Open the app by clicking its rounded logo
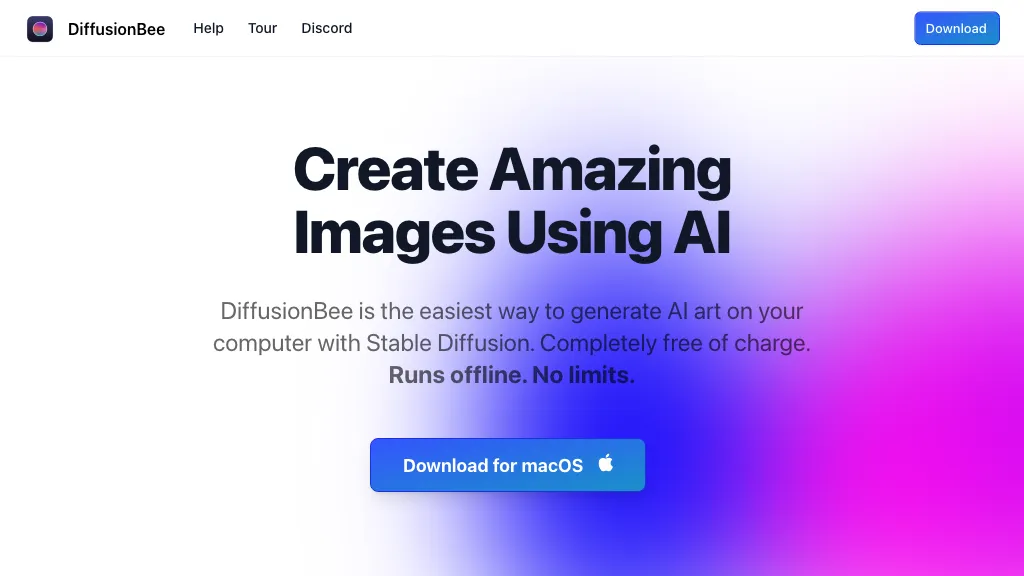The height and width of the screenshot is (576, 1024). click(40, 28)
